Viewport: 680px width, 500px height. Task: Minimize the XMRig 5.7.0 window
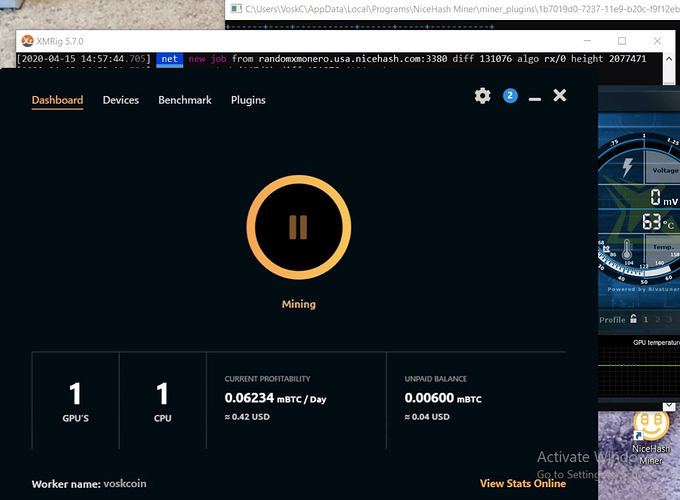[587, 41]
